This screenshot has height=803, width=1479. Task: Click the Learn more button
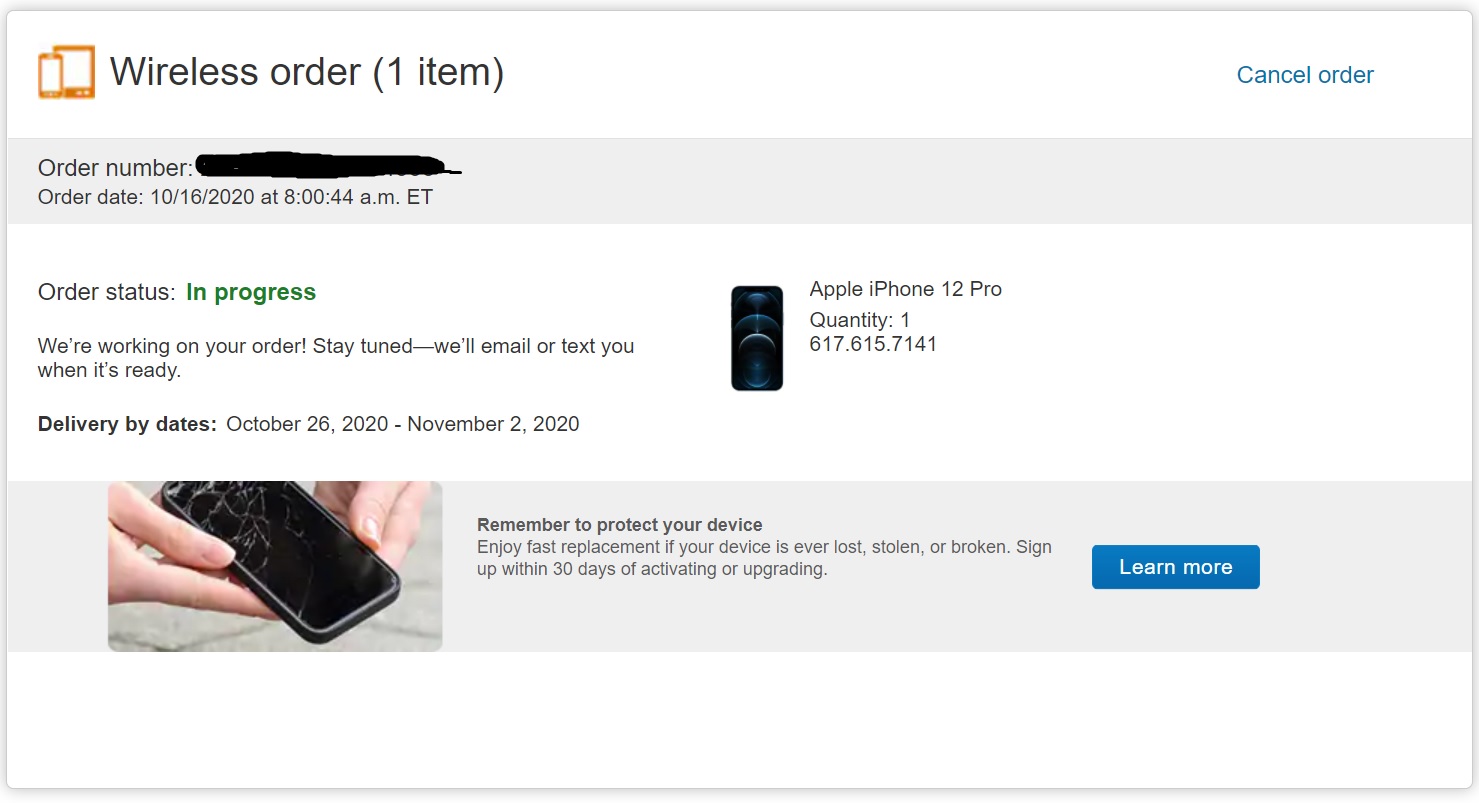[1175, 567]
